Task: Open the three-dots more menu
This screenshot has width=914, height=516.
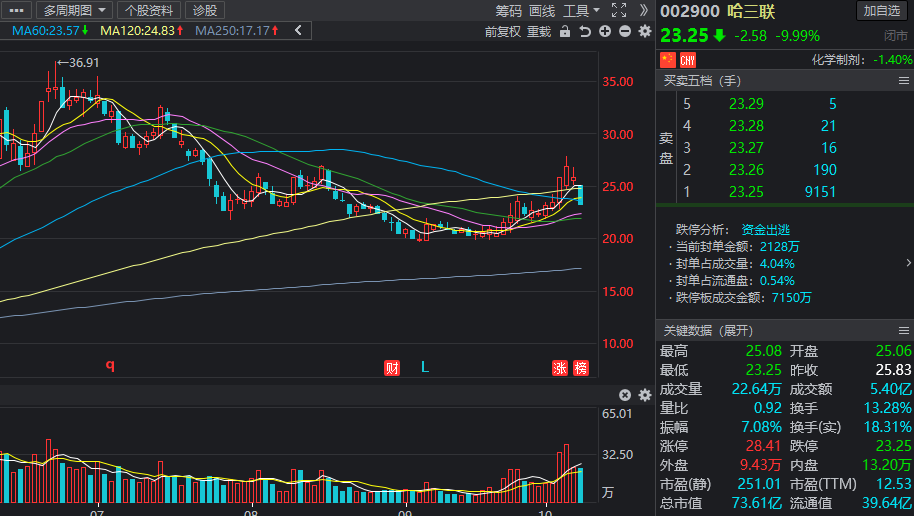Action: point(16,10)
